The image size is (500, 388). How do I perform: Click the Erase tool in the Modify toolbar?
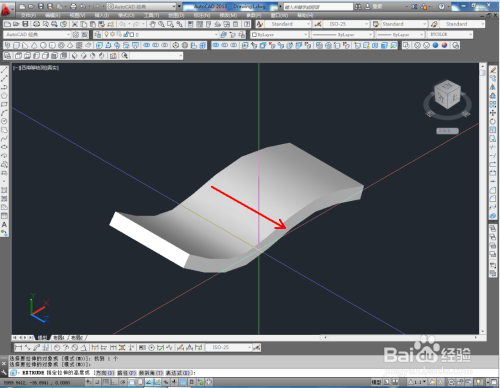click(493, 70)
